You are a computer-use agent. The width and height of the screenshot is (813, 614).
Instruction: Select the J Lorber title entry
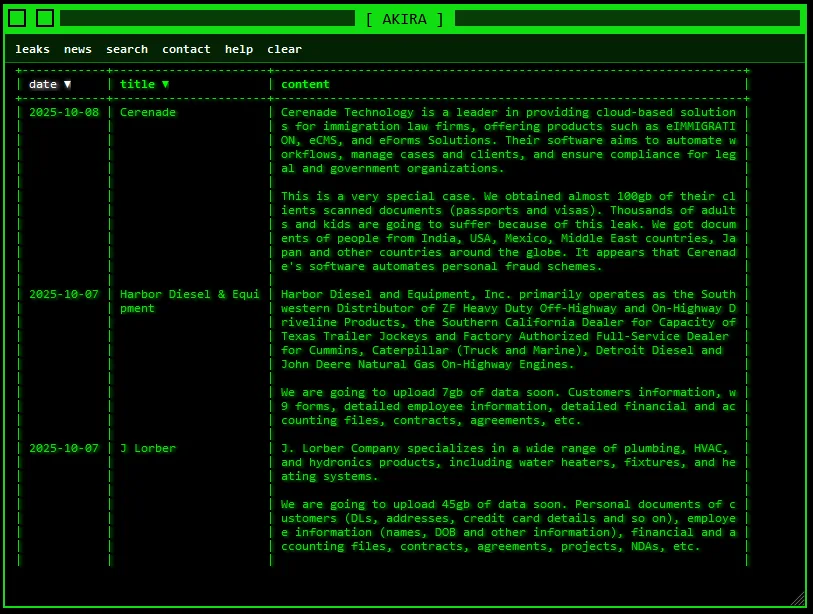147,448
